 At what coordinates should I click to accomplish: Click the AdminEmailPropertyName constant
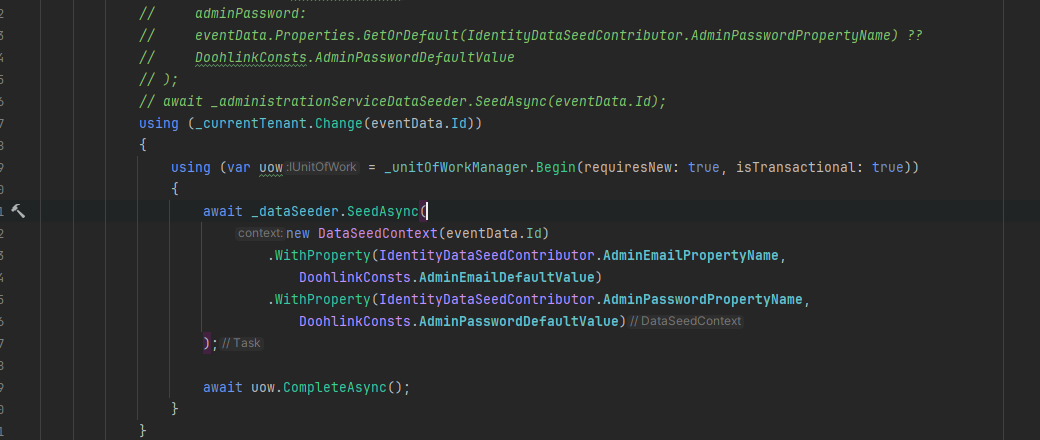pos(690,255)
